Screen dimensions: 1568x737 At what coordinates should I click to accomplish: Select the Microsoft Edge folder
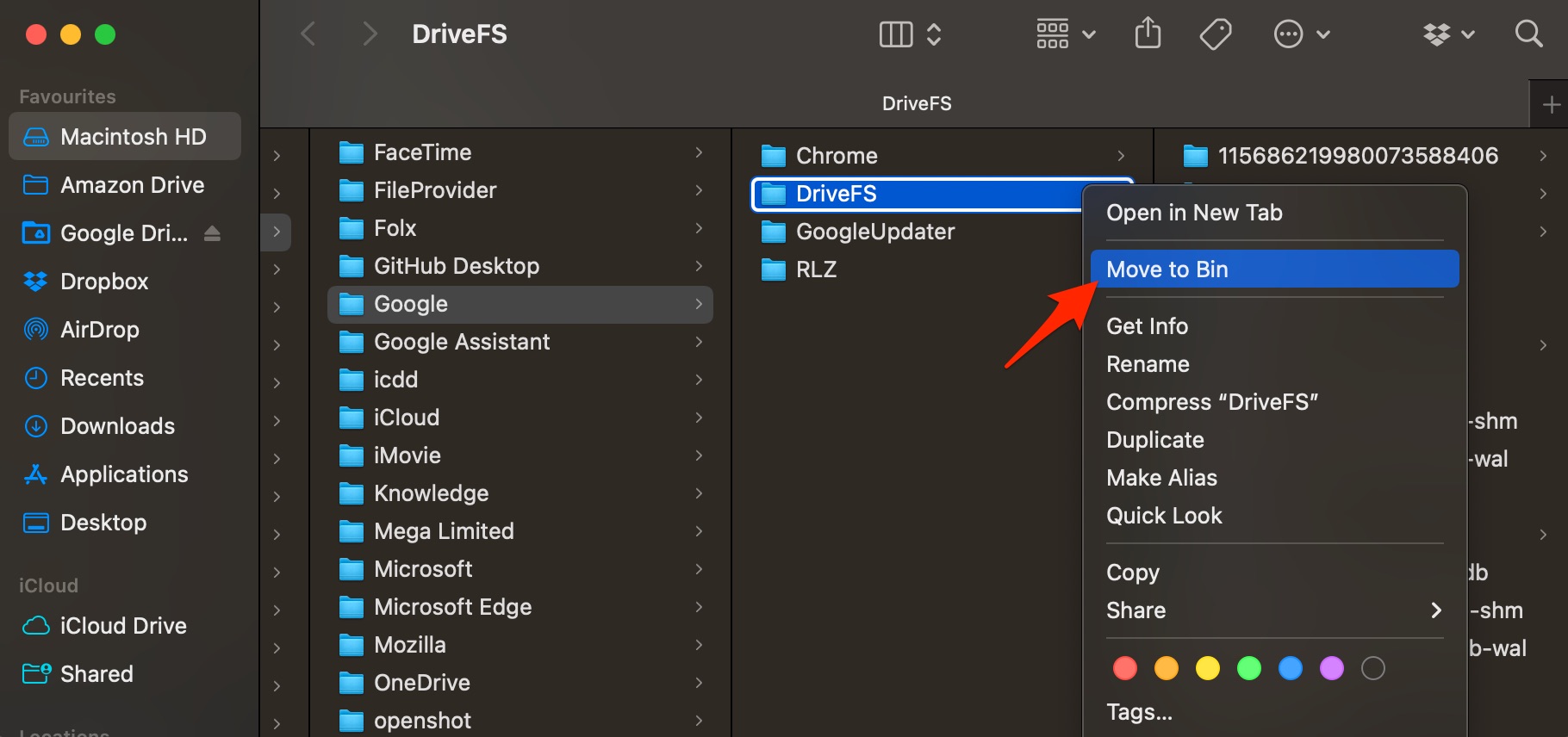point(520,607)
